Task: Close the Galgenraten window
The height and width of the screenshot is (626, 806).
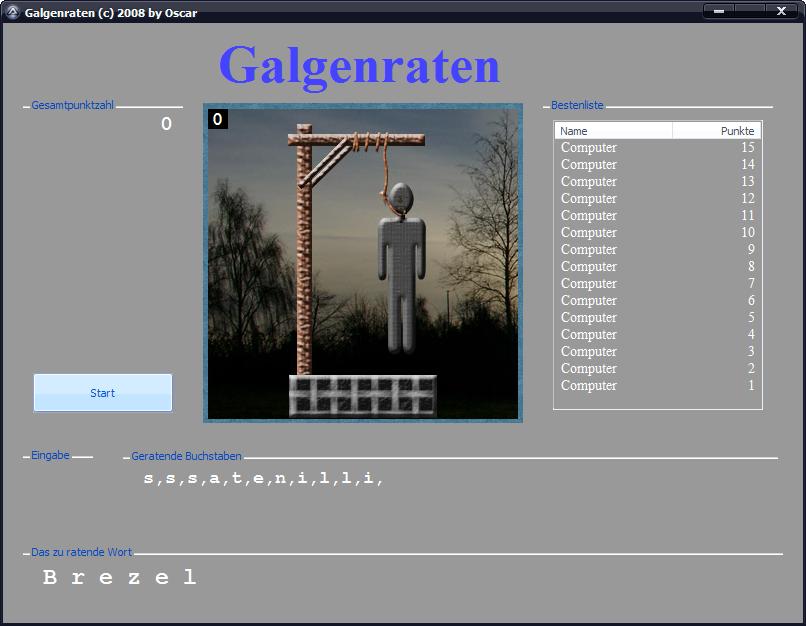Action: 781,11
